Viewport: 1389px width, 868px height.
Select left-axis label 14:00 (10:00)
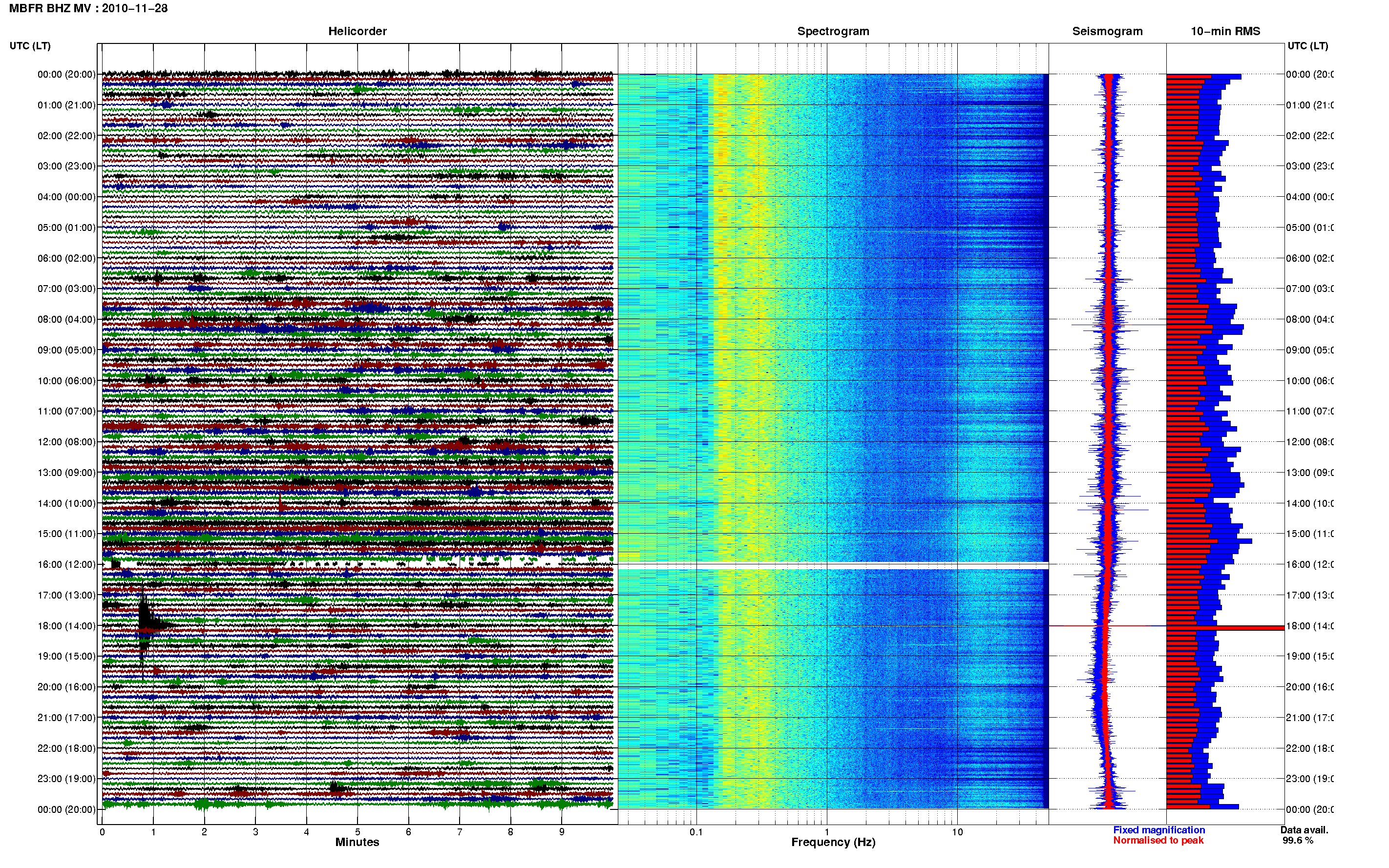[x=66, y=503]
